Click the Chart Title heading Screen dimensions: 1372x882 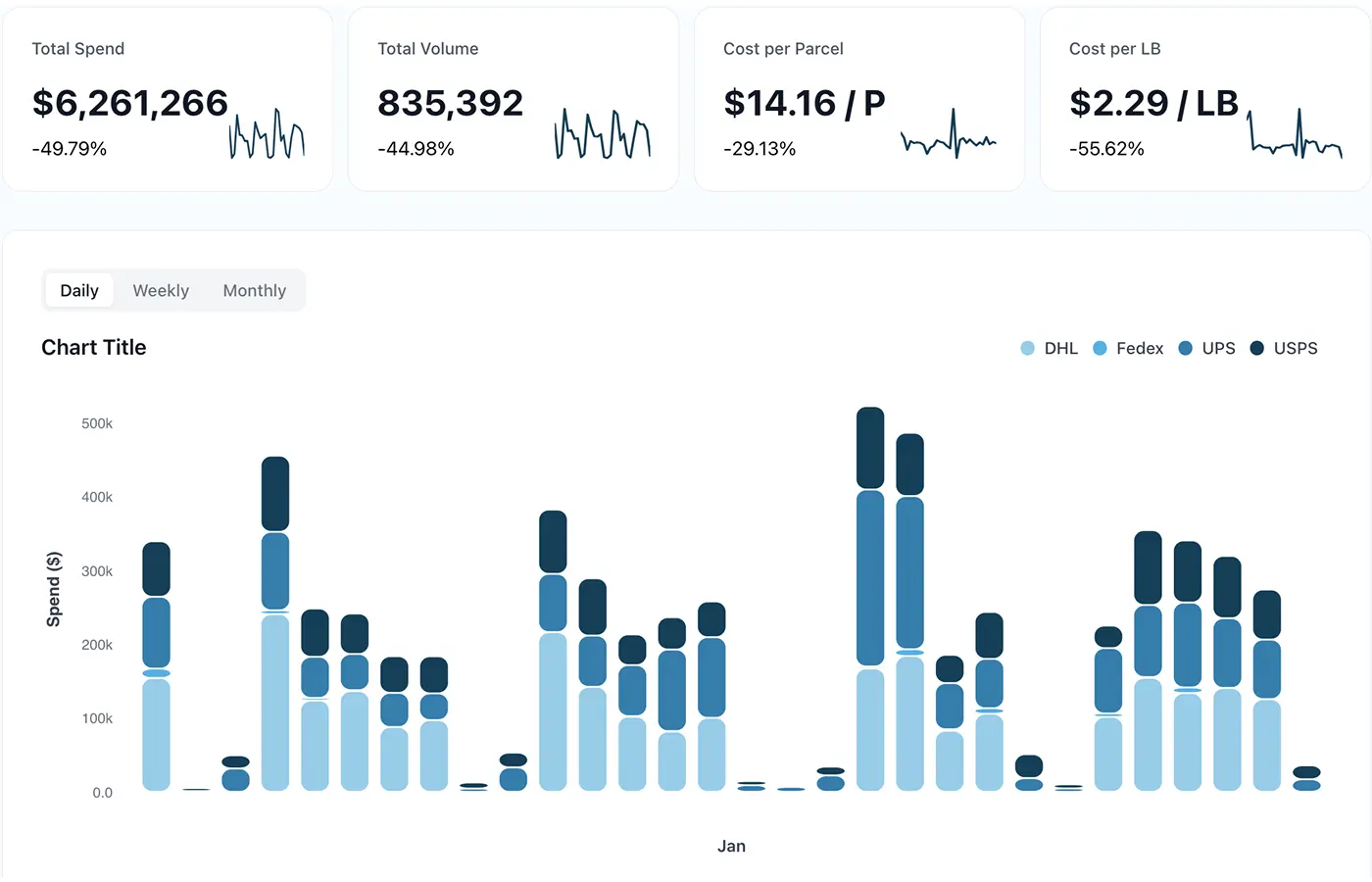94,348
